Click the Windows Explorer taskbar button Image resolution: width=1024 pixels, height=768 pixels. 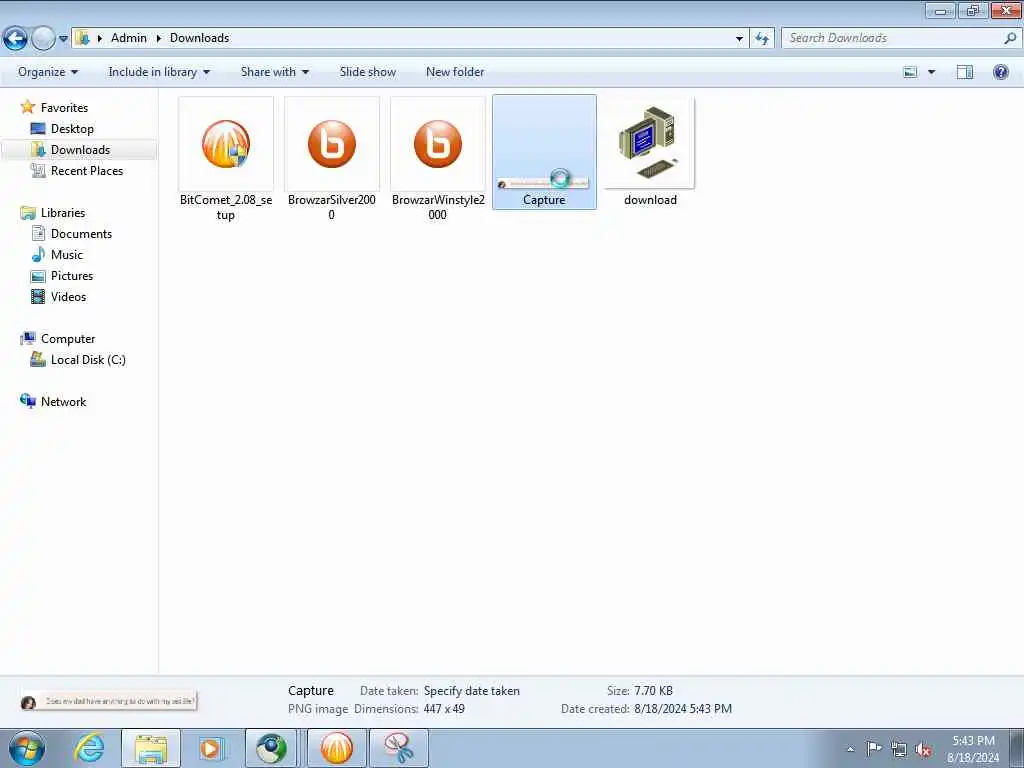[x=151, y=748]
